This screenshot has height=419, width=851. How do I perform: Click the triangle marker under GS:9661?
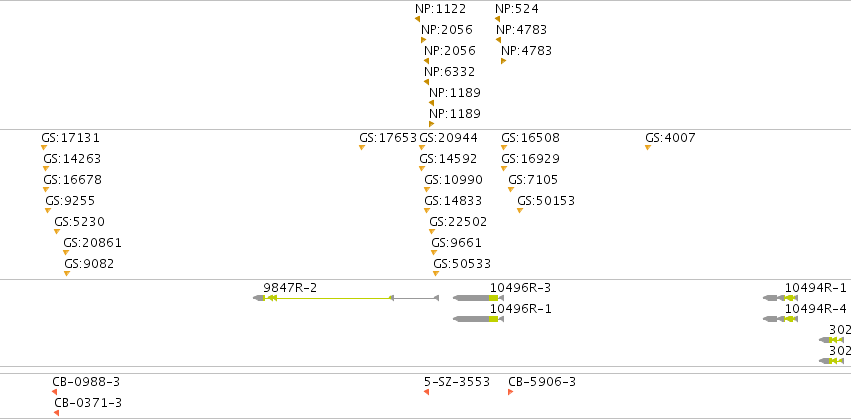point(434,252)
